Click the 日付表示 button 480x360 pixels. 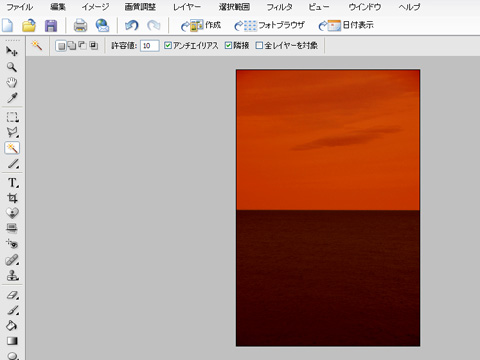tap(346, 25)
